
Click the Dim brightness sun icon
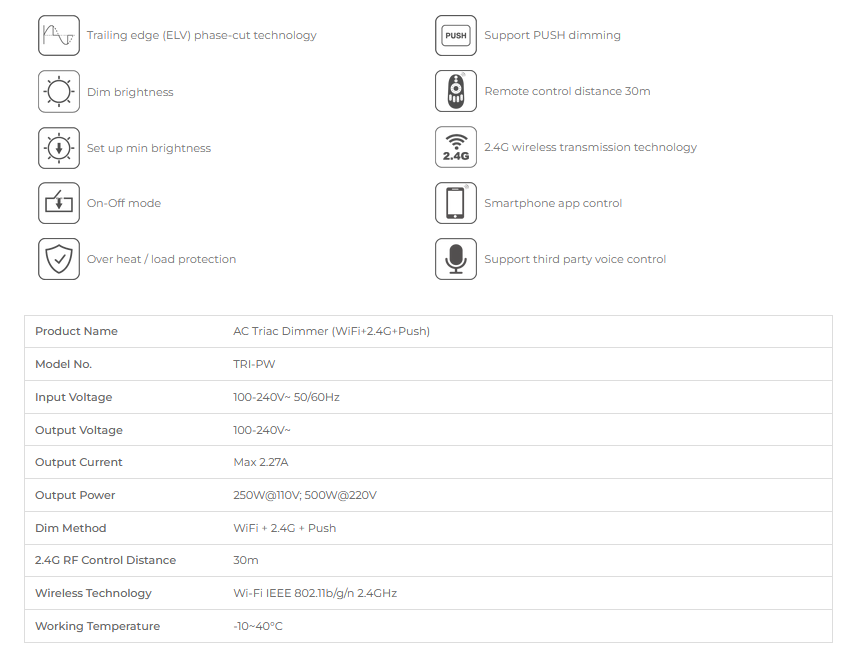pos(59,91)
